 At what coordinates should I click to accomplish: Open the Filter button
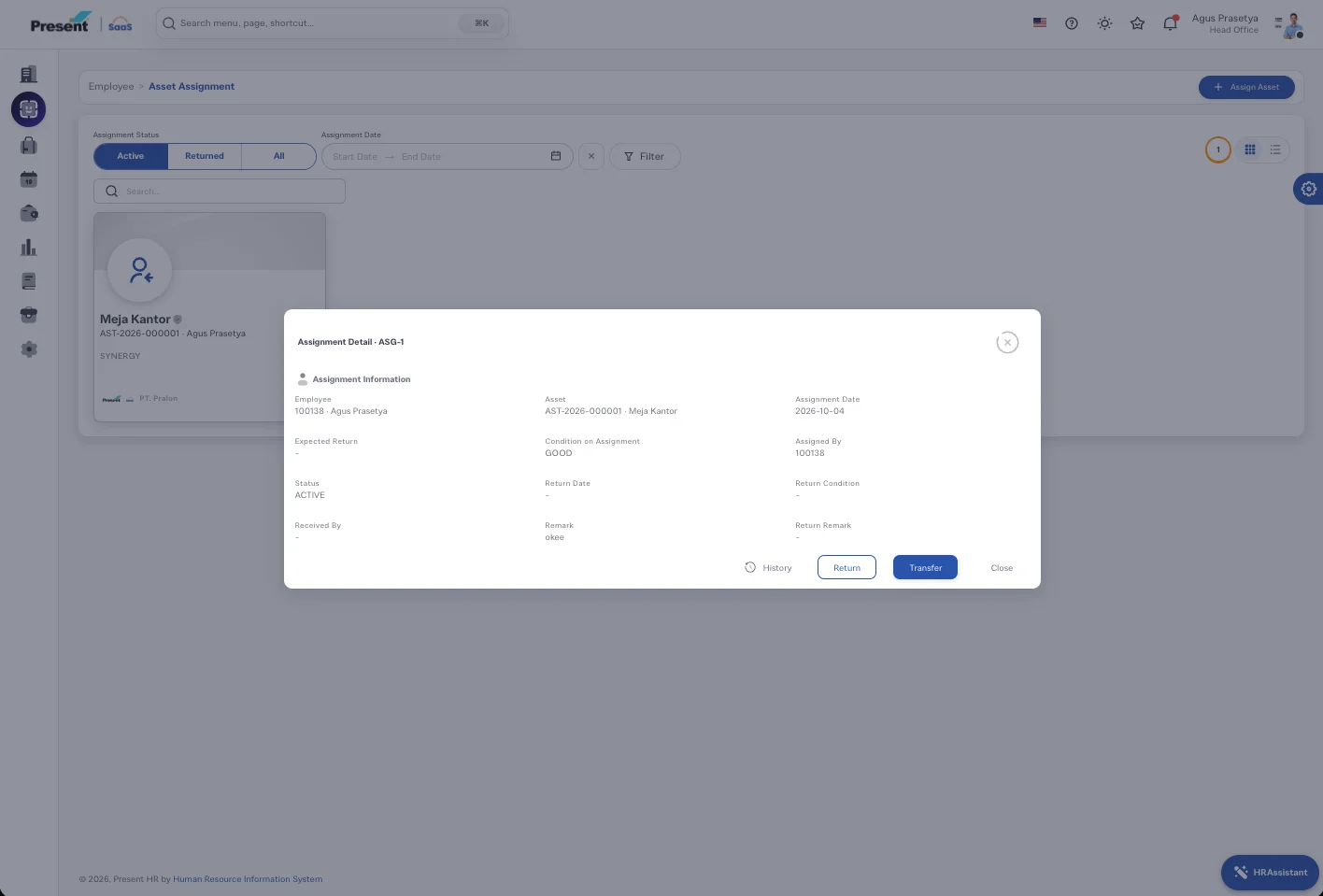coord(645,156)
